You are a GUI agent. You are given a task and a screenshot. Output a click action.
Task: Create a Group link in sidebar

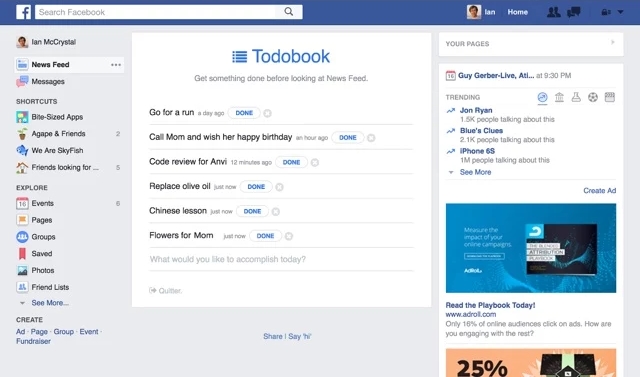click(x=64, y=332)
